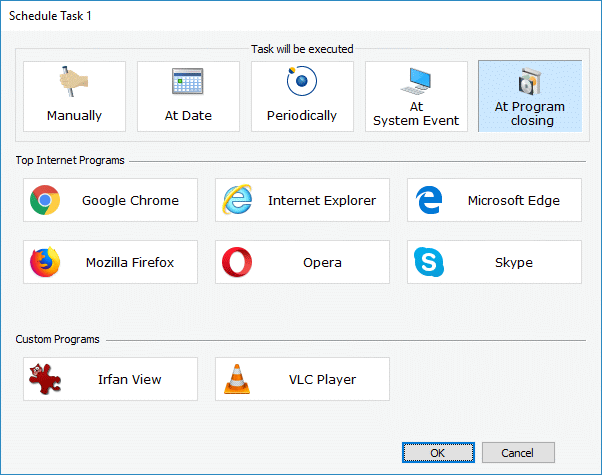The image size is (602, 475).
Task: Select the Skype program button
Action: [494, 262]
